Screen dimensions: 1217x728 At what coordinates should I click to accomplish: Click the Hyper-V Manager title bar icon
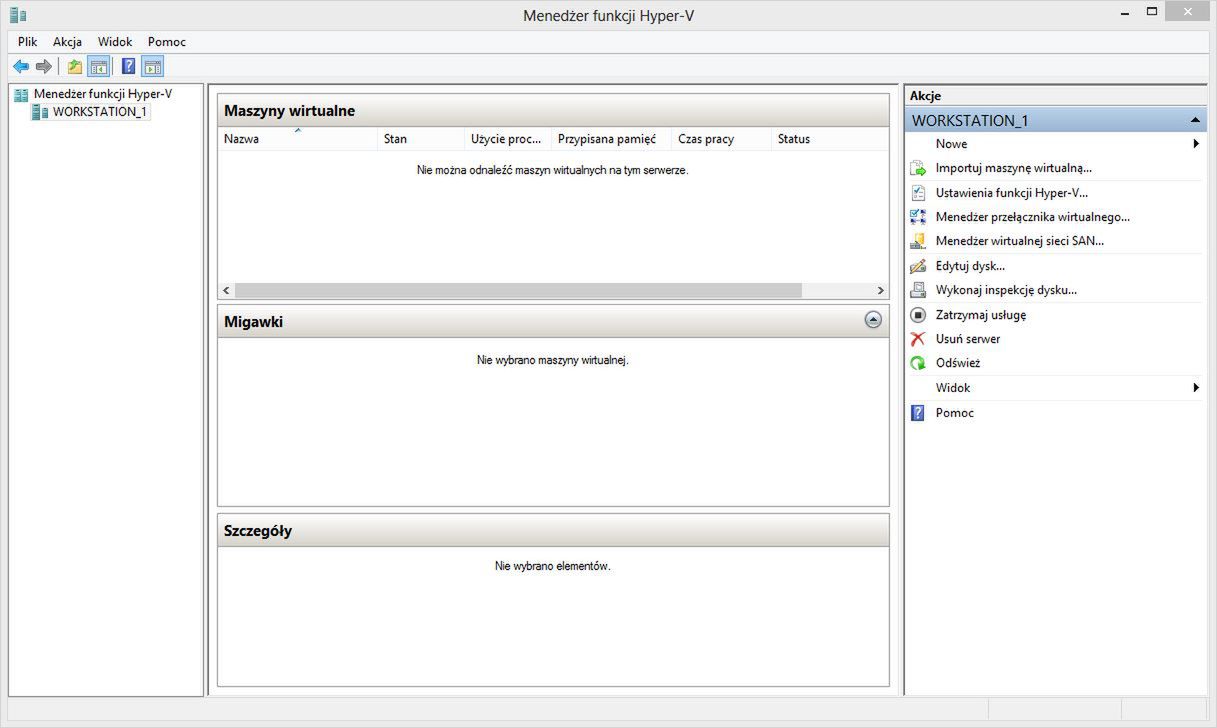click(18, 15)
